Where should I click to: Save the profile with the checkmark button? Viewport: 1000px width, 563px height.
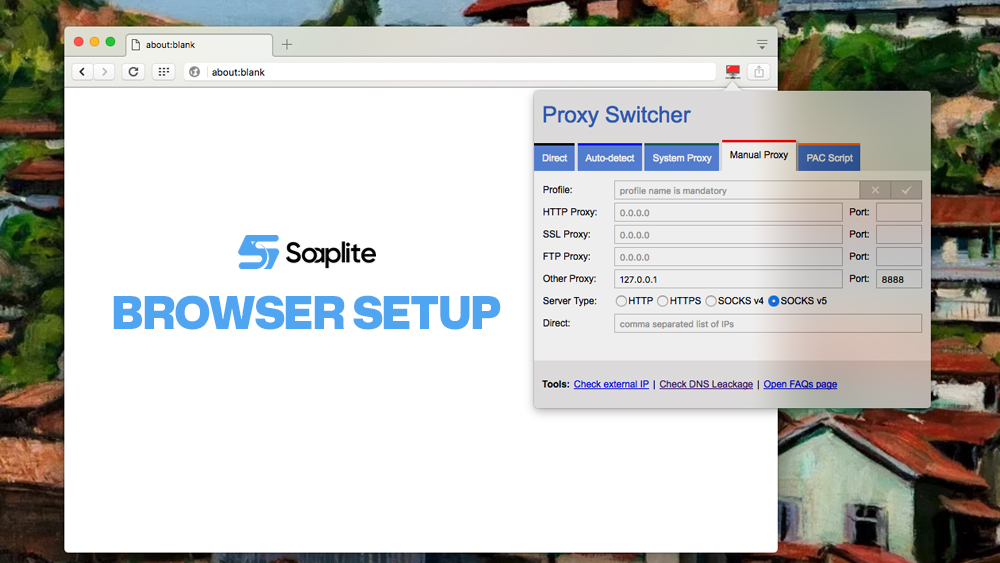[x=906, y=190]
